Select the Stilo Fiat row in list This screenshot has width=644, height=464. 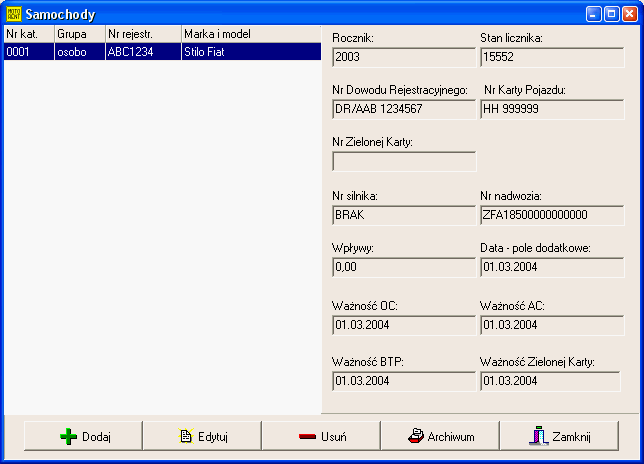(x=160, y=52)
